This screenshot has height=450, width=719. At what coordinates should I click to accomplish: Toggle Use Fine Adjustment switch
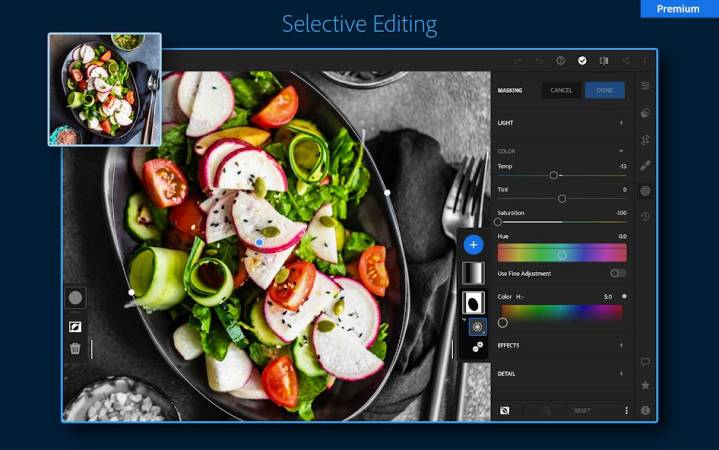click(618, 273)
